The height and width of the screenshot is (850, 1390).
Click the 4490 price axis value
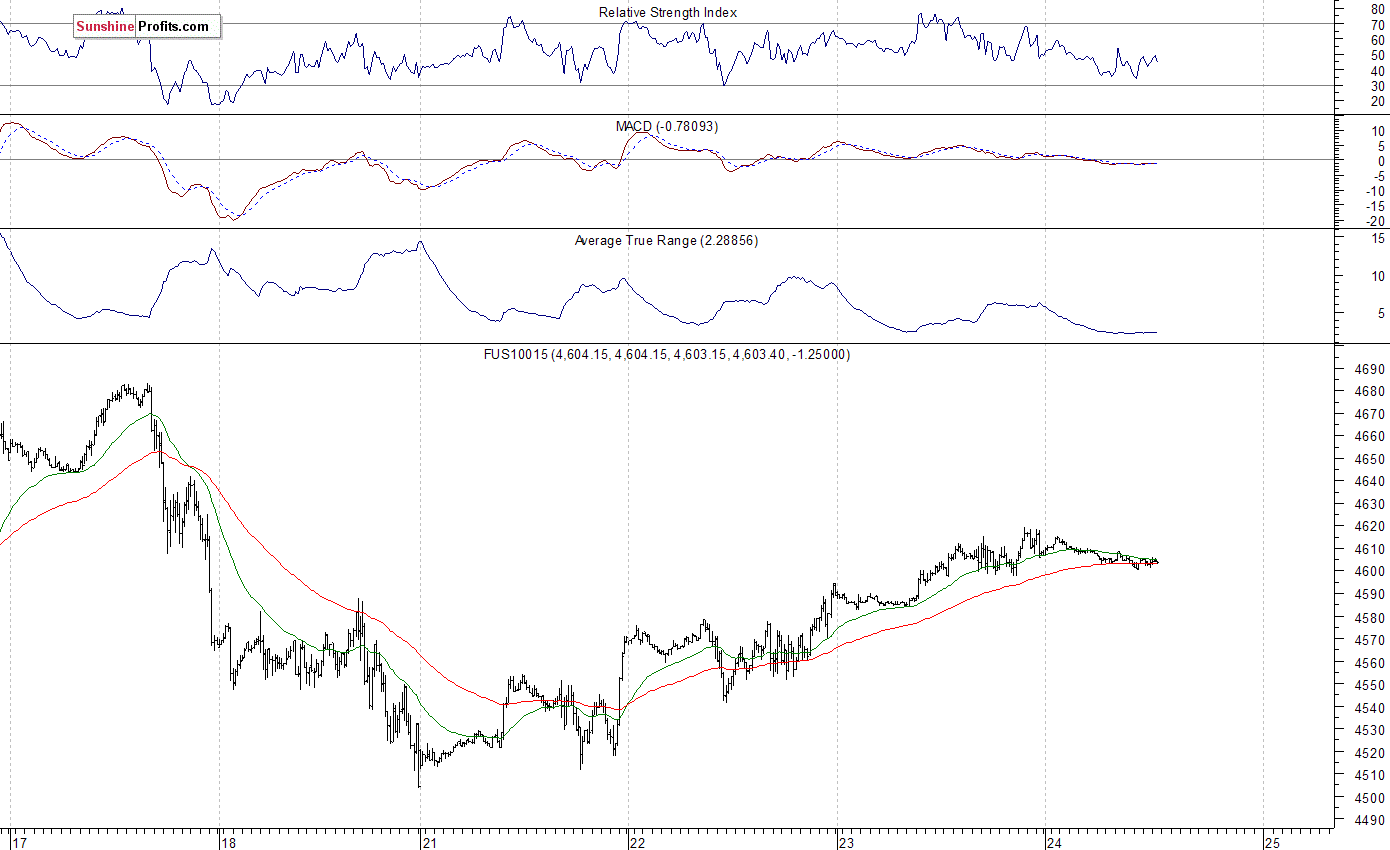click(x=1368, y=821)
